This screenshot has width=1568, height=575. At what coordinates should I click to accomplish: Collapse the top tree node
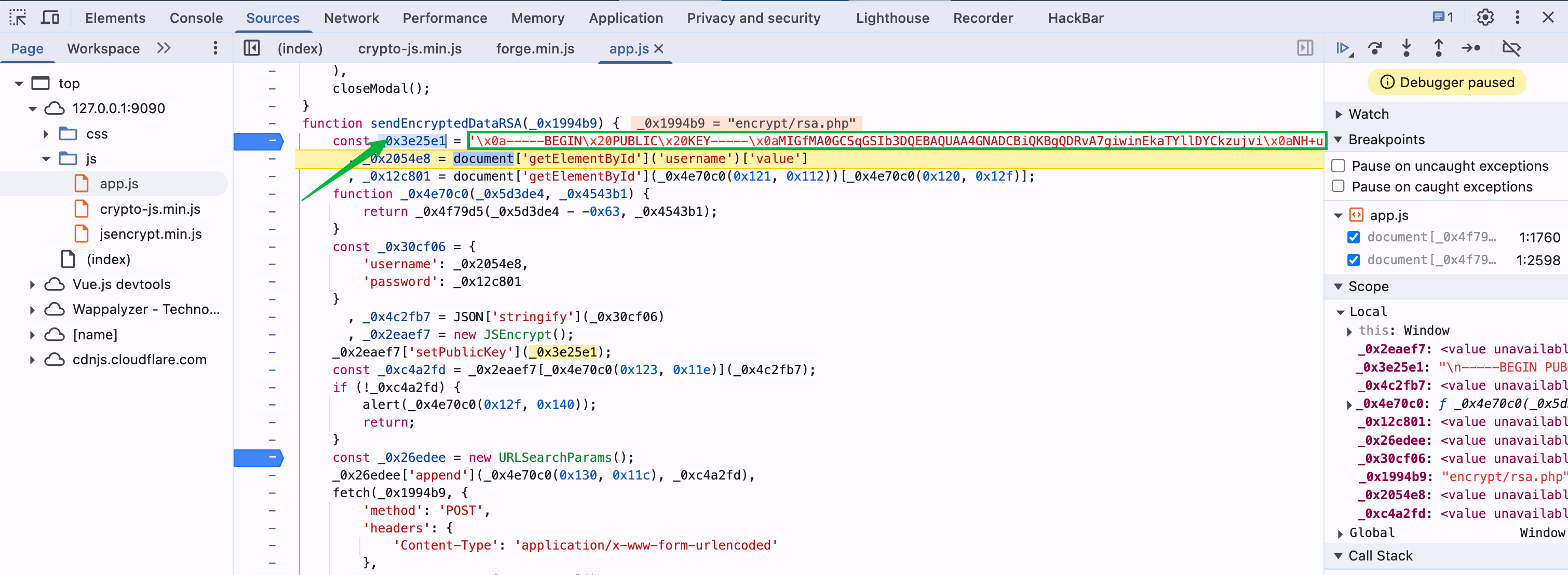19,84
